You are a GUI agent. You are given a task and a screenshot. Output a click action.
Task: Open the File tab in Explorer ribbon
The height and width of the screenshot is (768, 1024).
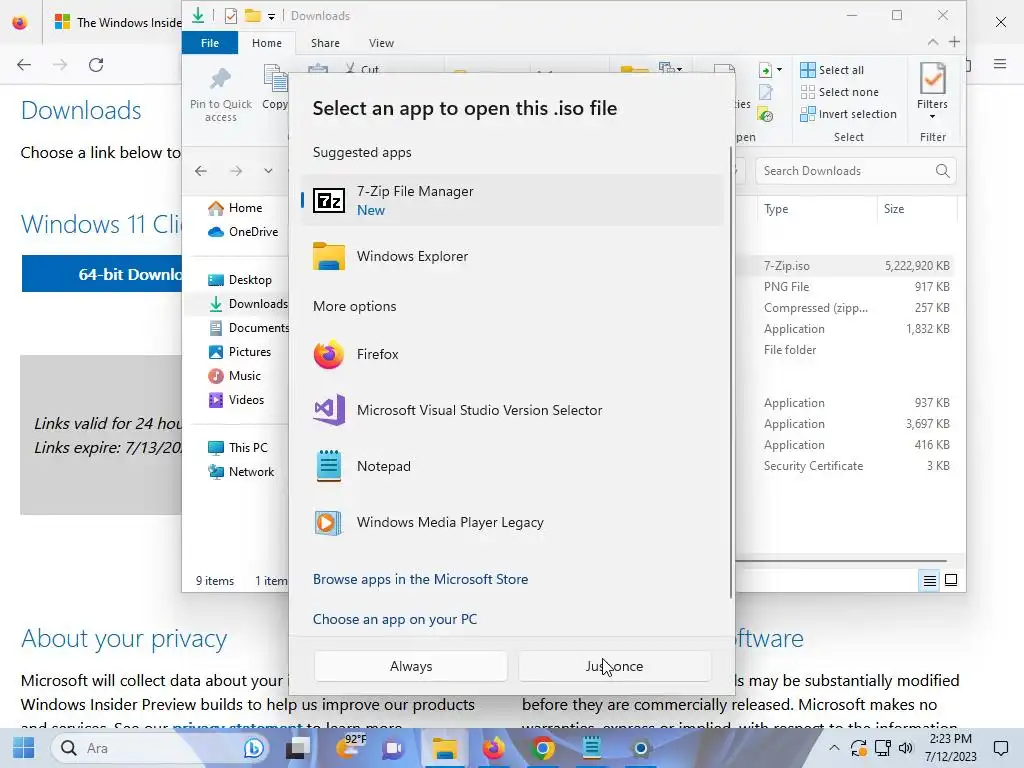coord(210,43)
